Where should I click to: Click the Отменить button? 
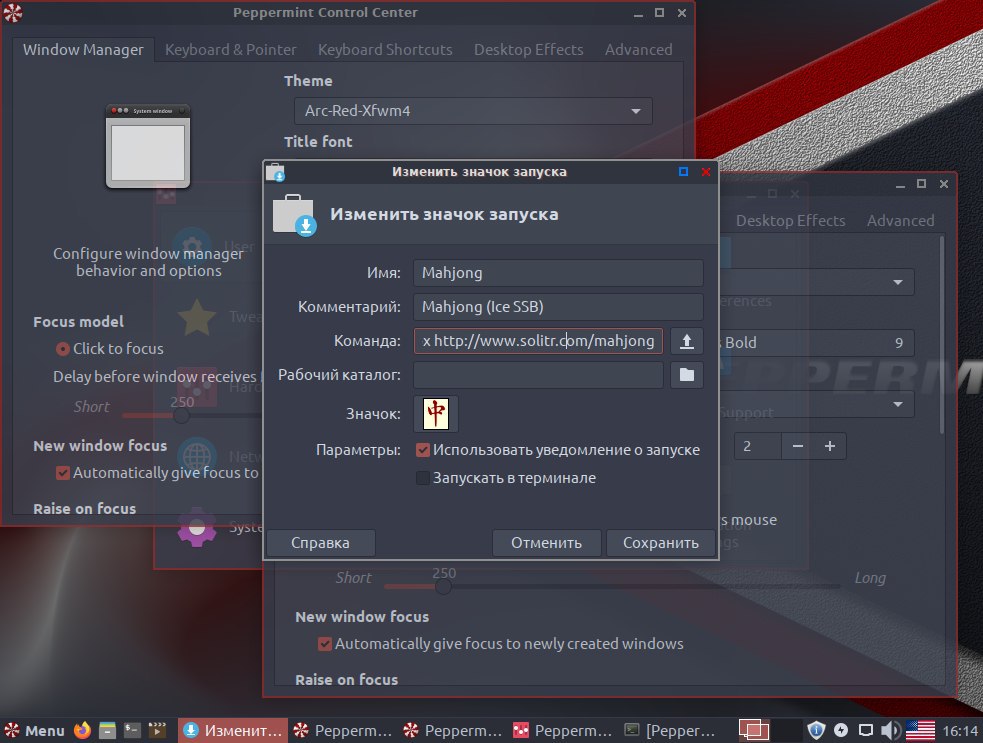[546, 542]
